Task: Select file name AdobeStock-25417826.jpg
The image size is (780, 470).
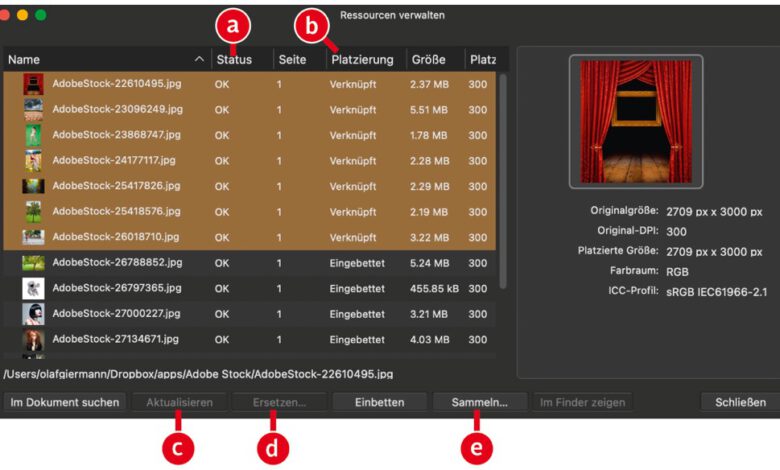Action: coord(116,186)
